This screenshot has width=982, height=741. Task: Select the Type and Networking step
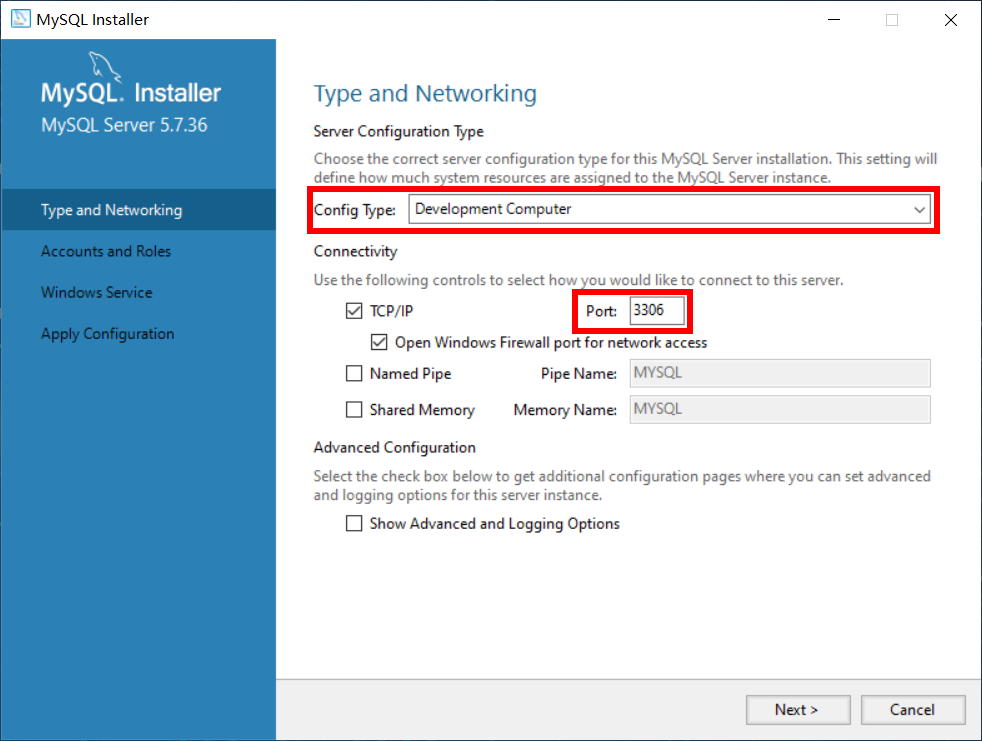(x=138, y=210)
